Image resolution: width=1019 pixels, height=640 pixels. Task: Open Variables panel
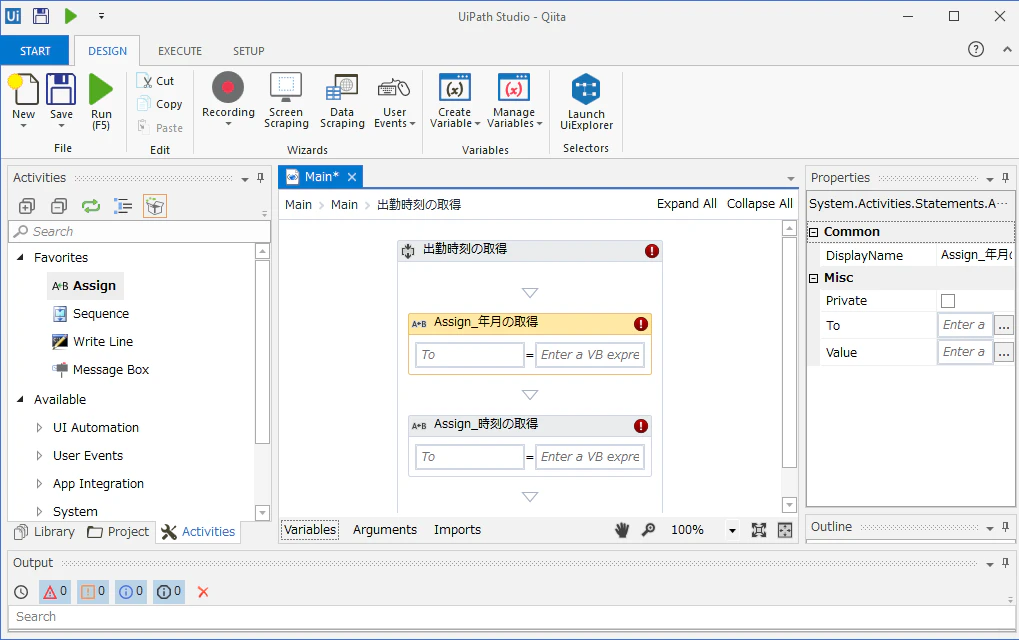click(310, 530)
